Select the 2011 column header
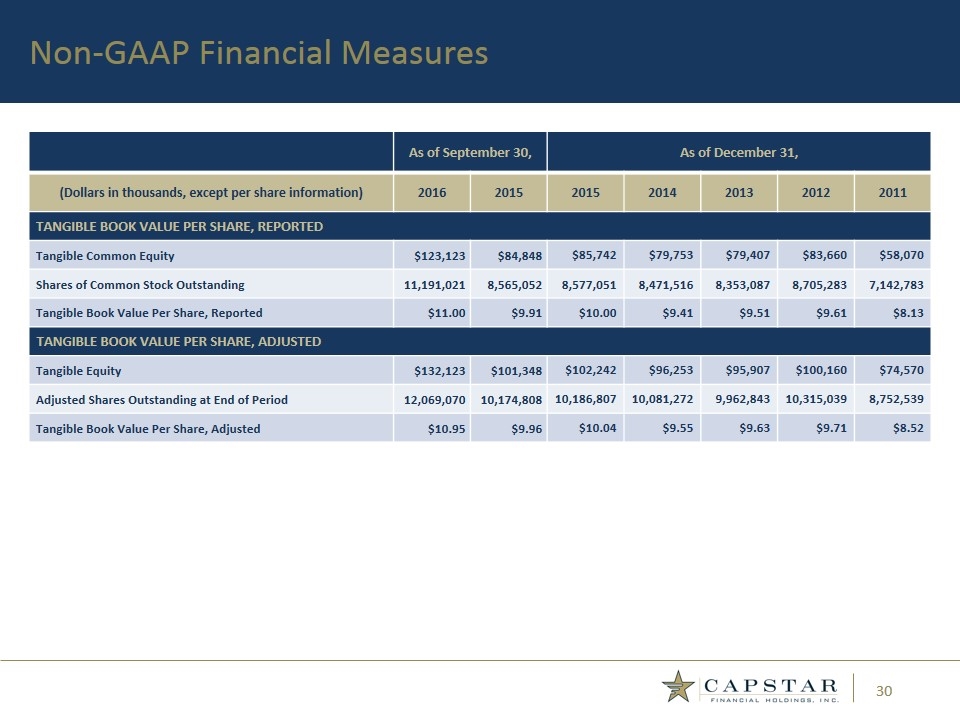Viewport: 960px width, 720px height. click(892, 191)
